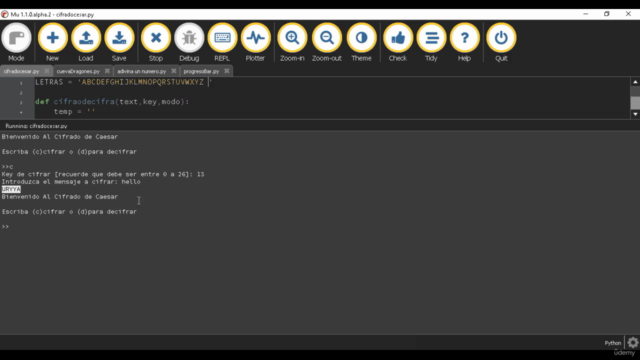Switch to adivina un numero.py tab
The image size is (640, 360).
coord(142,71)
